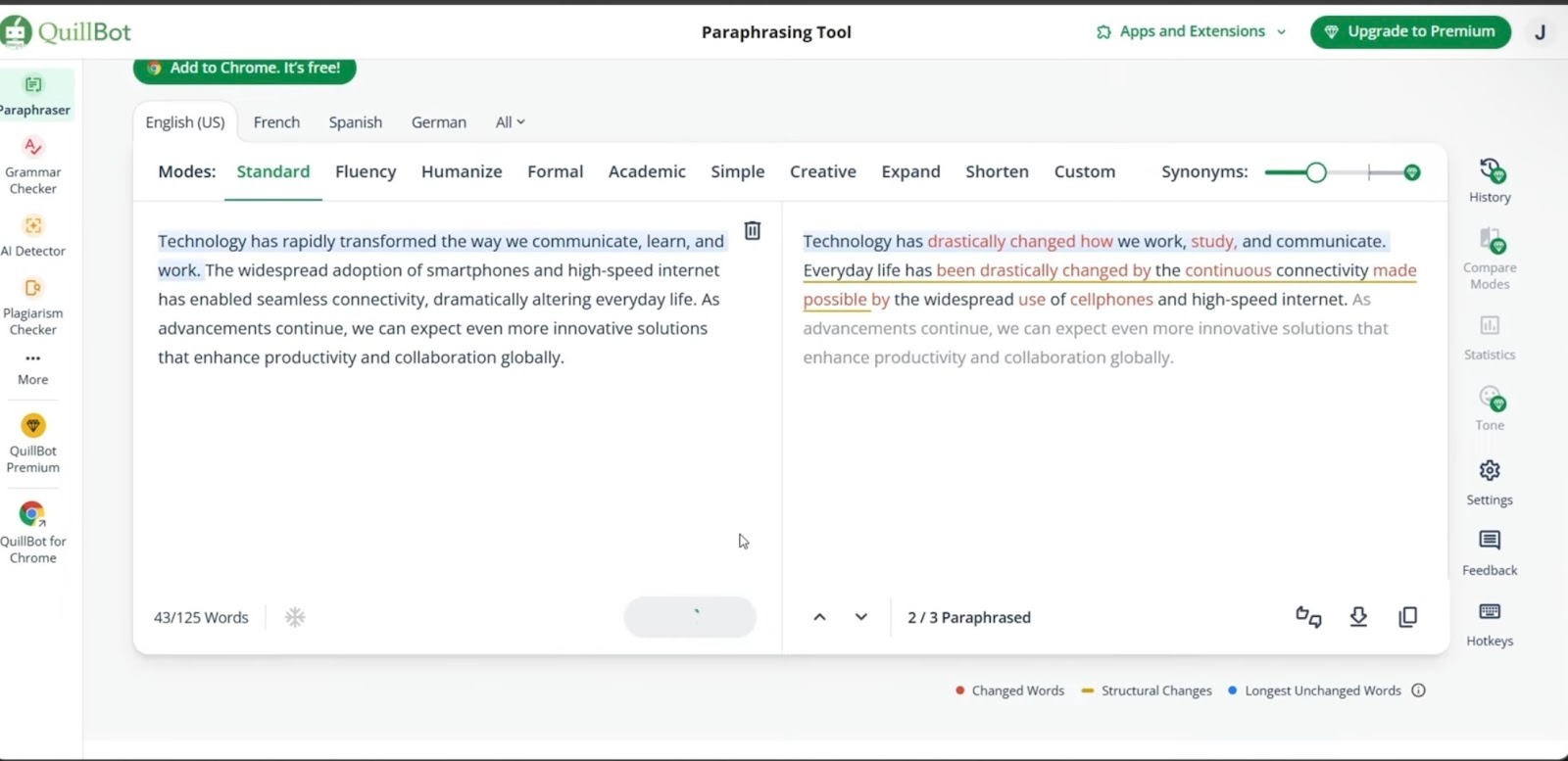
Task: Go to previous paraphrased sentence
Action: point(820,617)
